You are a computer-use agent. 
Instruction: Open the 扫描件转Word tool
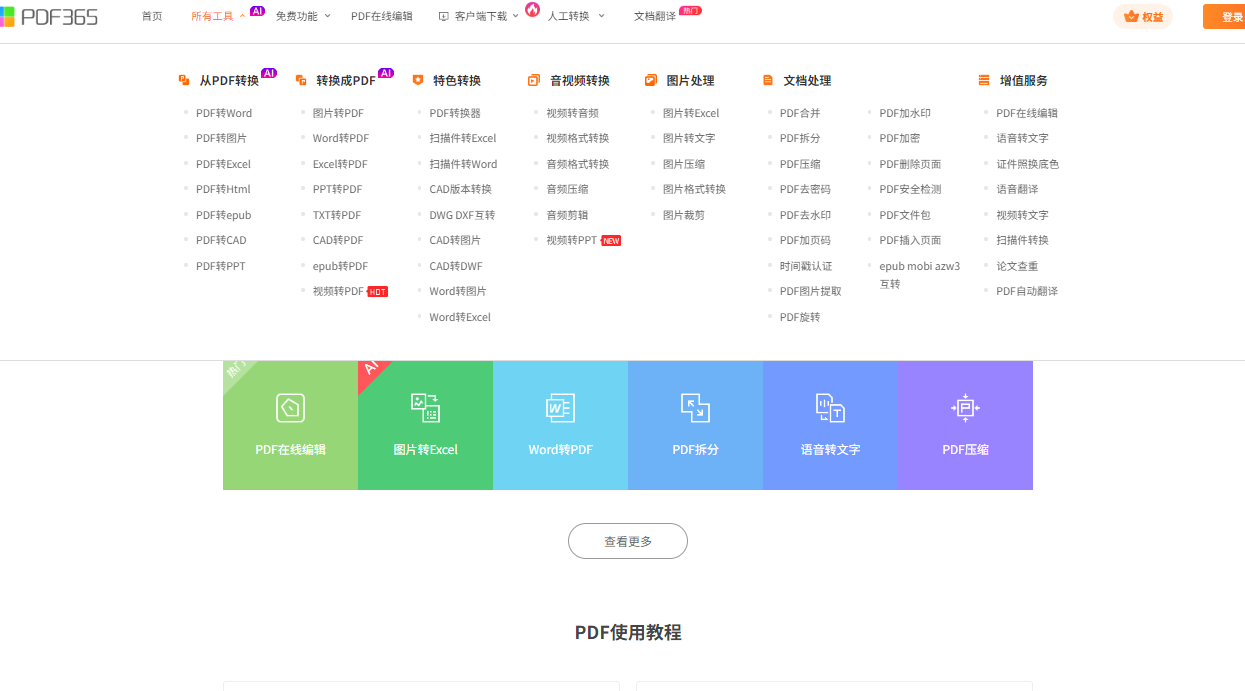pyautogui.click(x=463, y=164)
